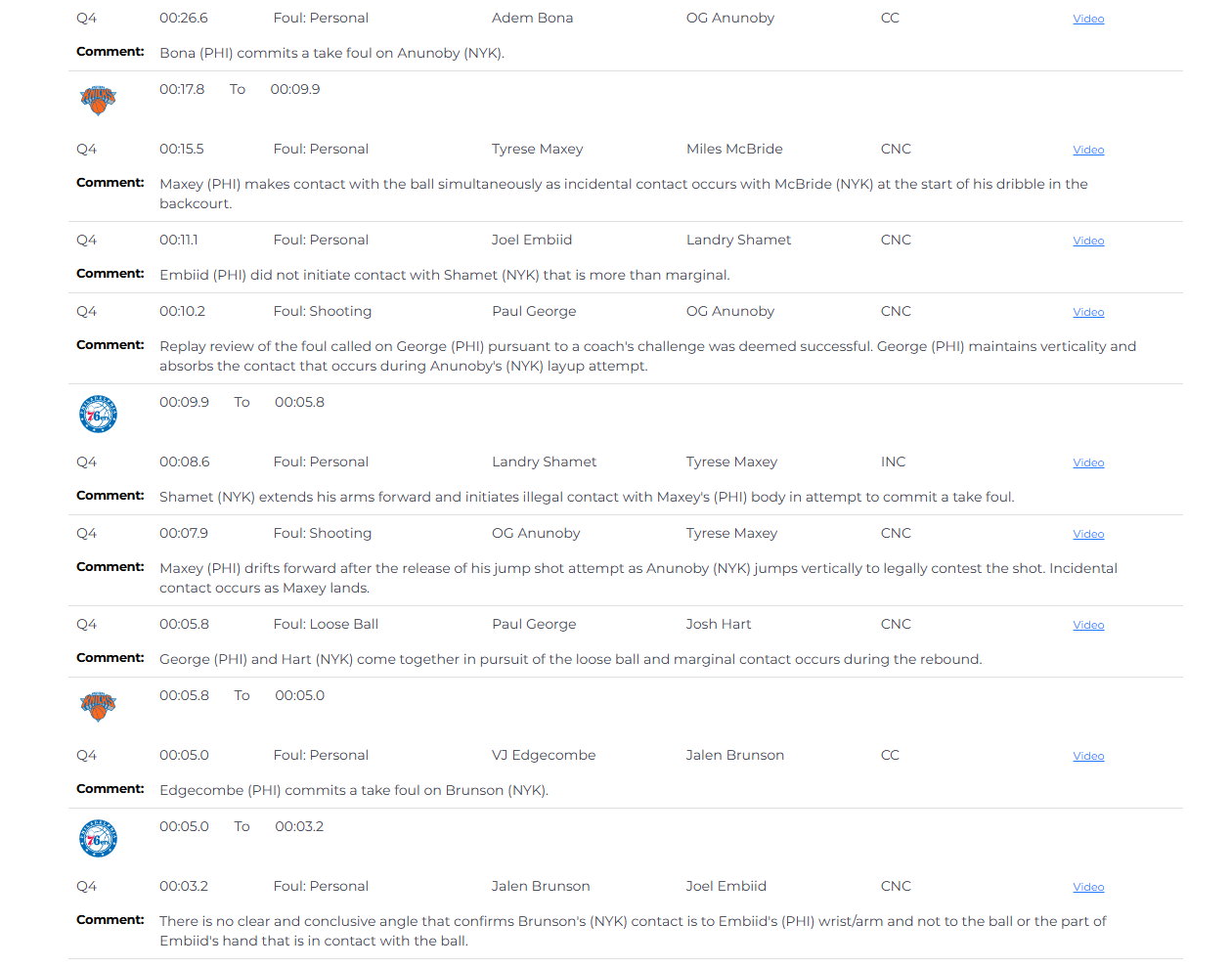This screenshot has height=968, width=1232.
Task: Click disadvantaged player name Miles McBride
Action: pyautogui.click(x=734, y=149)
